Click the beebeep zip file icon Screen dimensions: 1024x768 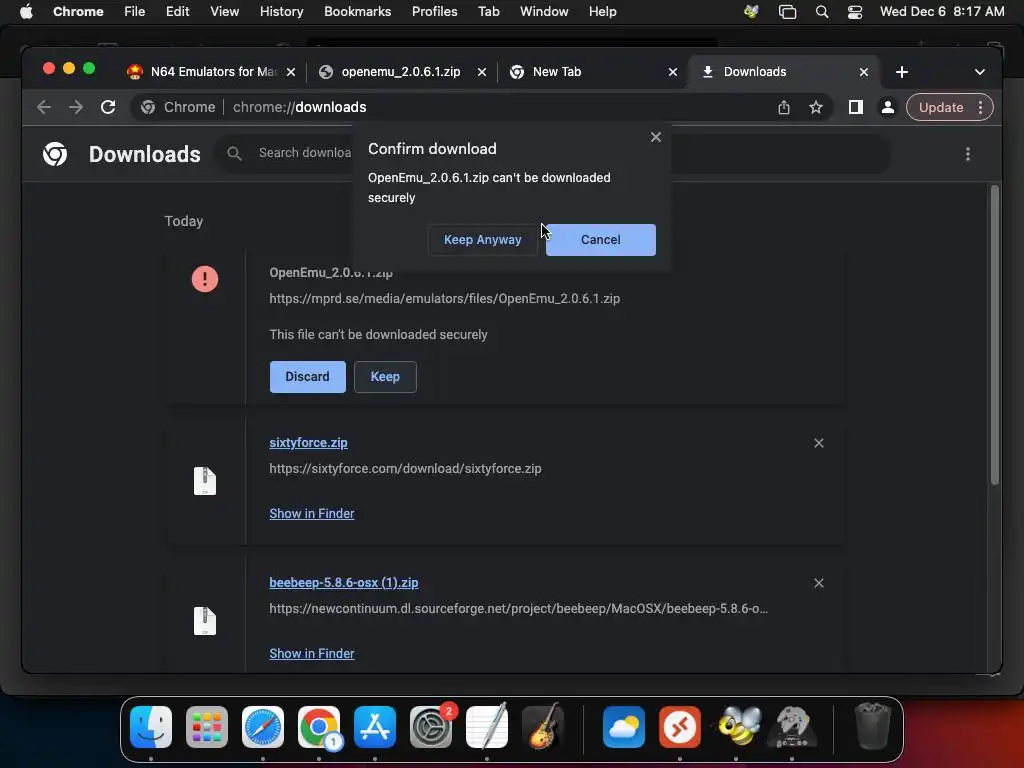click(204, 621)
